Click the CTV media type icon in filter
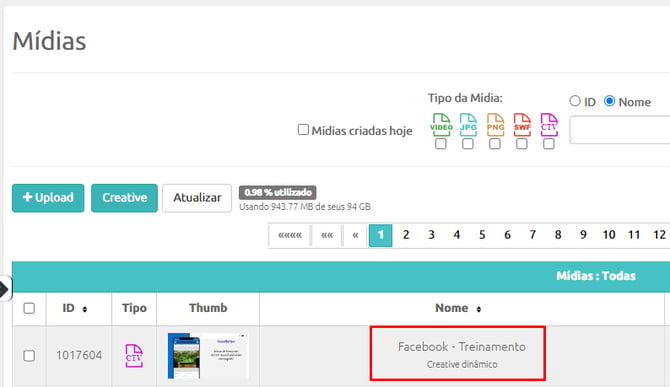Image resolution: width=670 pixels, height=387 pixels. point(549,125)
